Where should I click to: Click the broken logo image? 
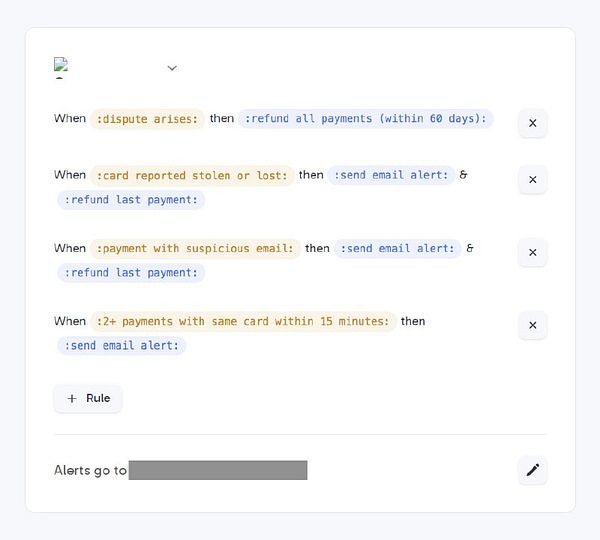(x=60, y=67)
